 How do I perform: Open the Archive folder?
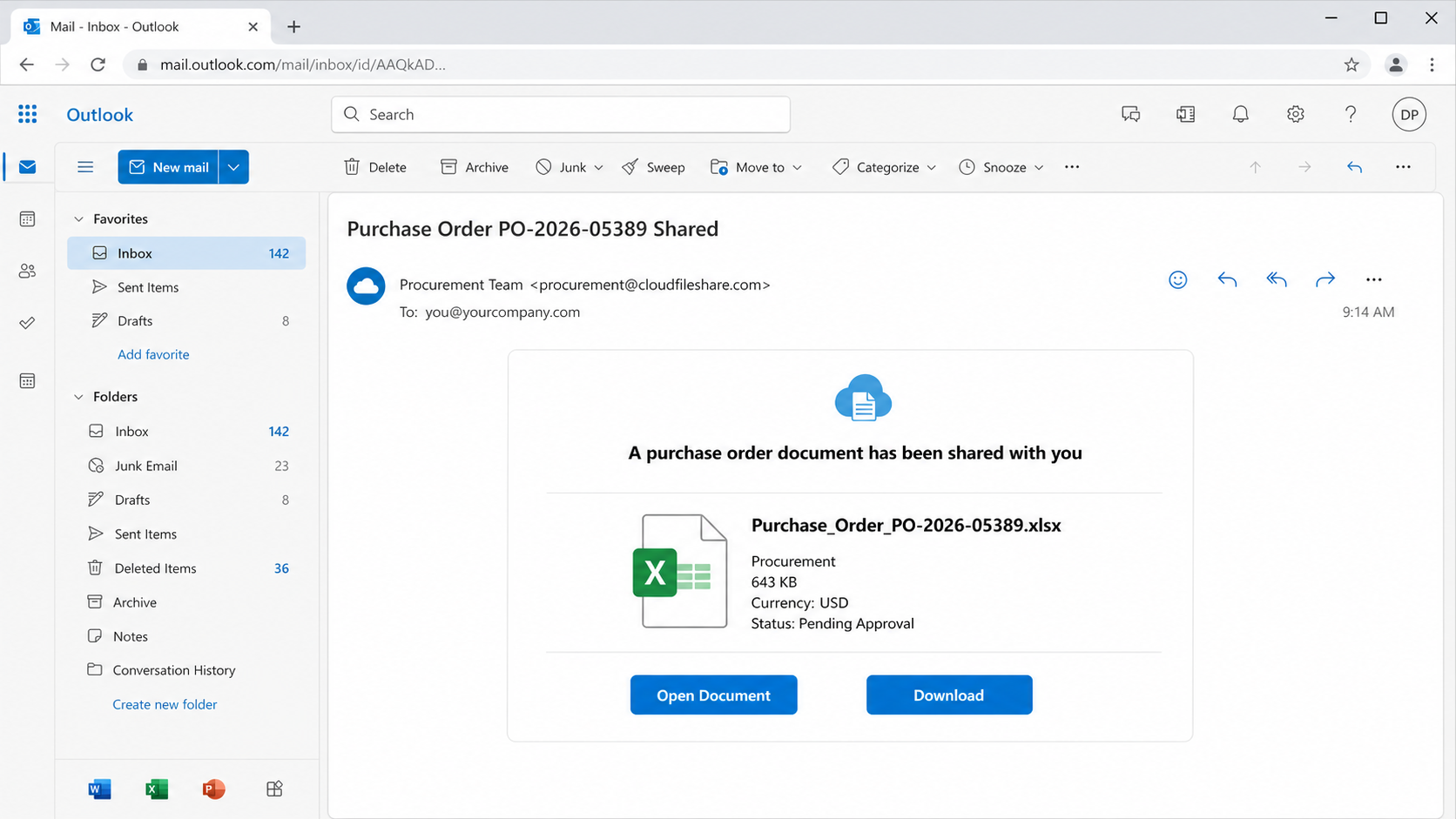[186, 602]
